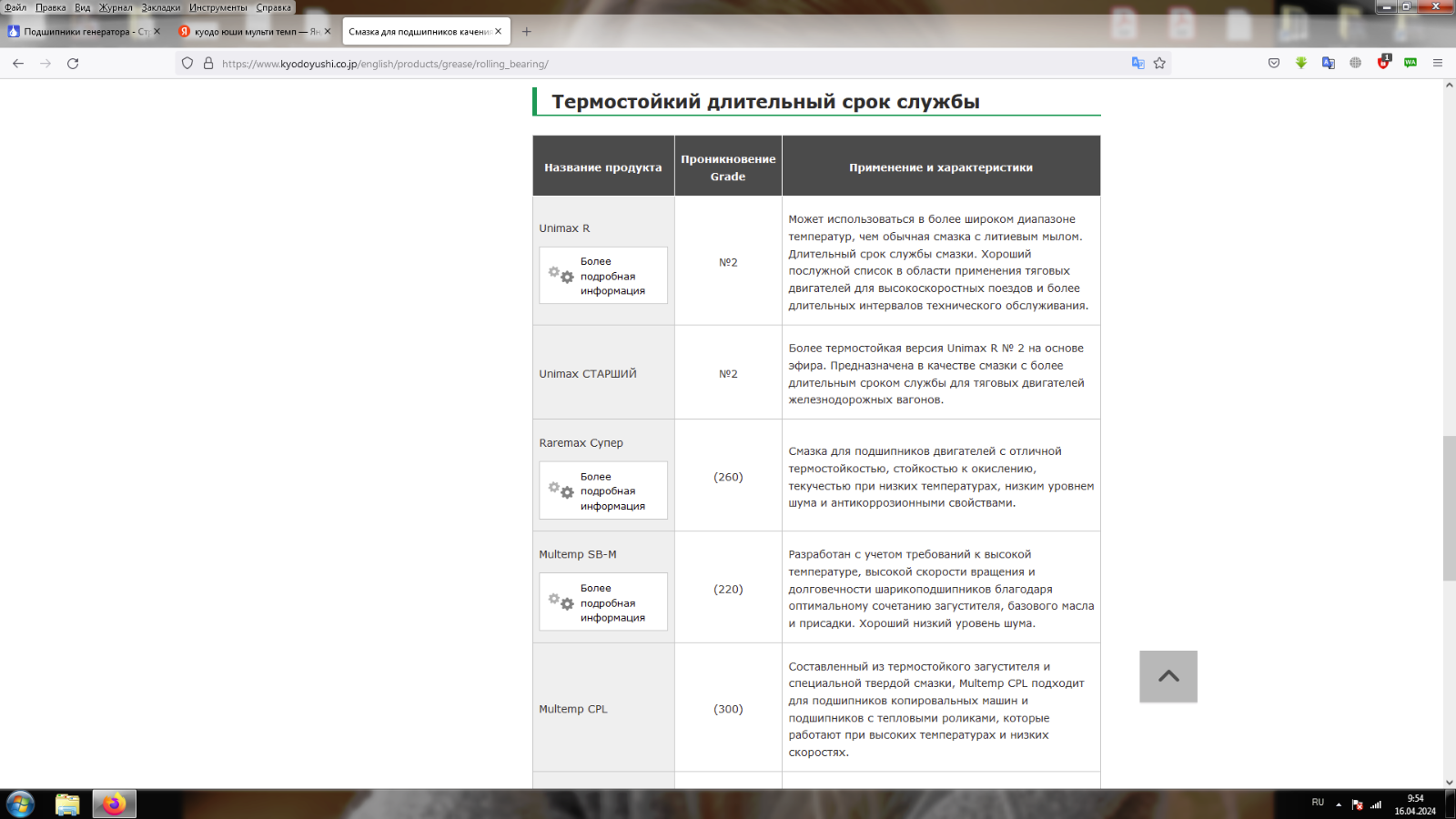Image resolution: width=1456 pixels, height=819 pixels.
Task: Bookmark this page with the star
Action: point(1159,64)
